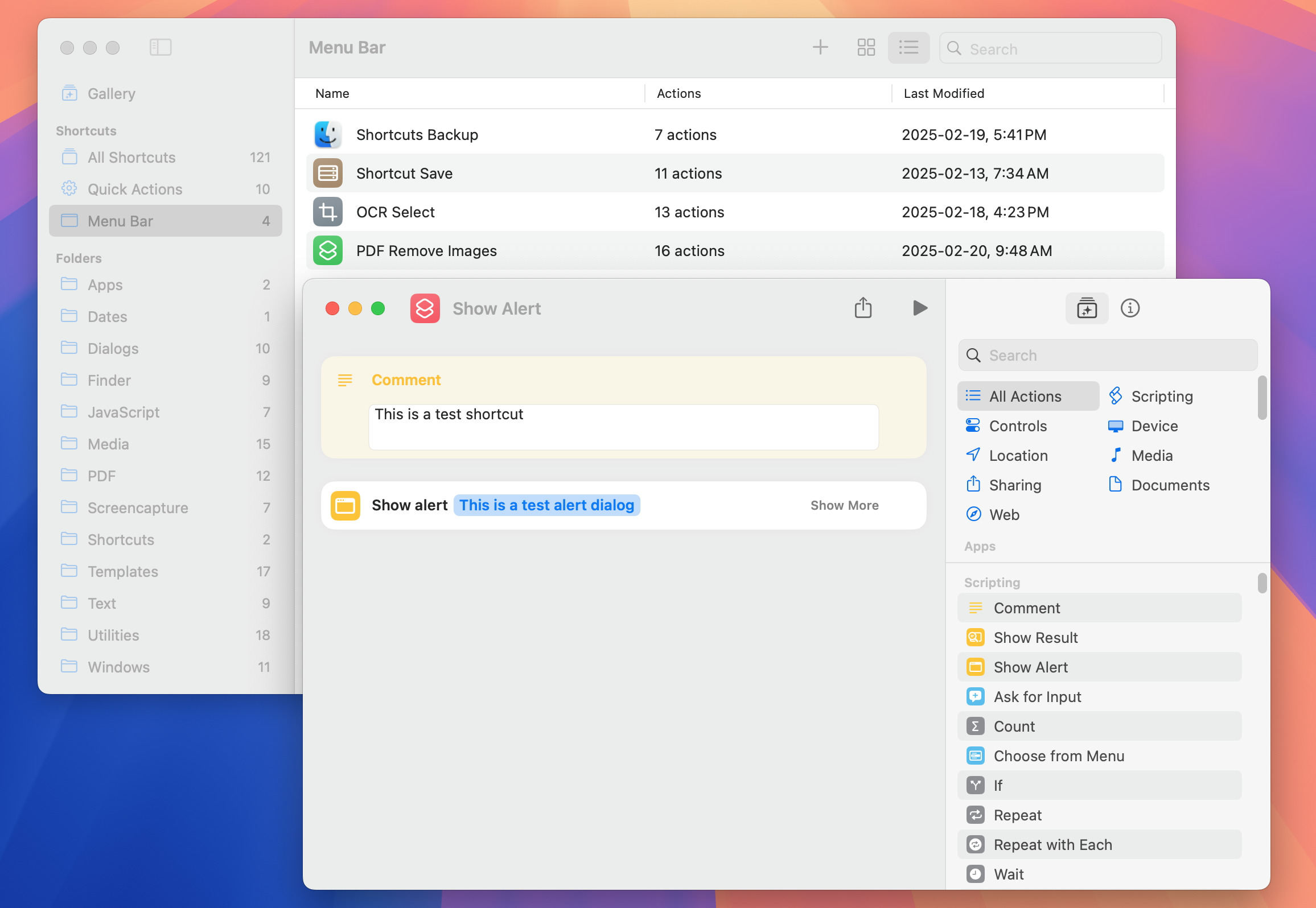Add the Ask for Input action
The image size is (1316, 908).
(x=1099, y=696)
